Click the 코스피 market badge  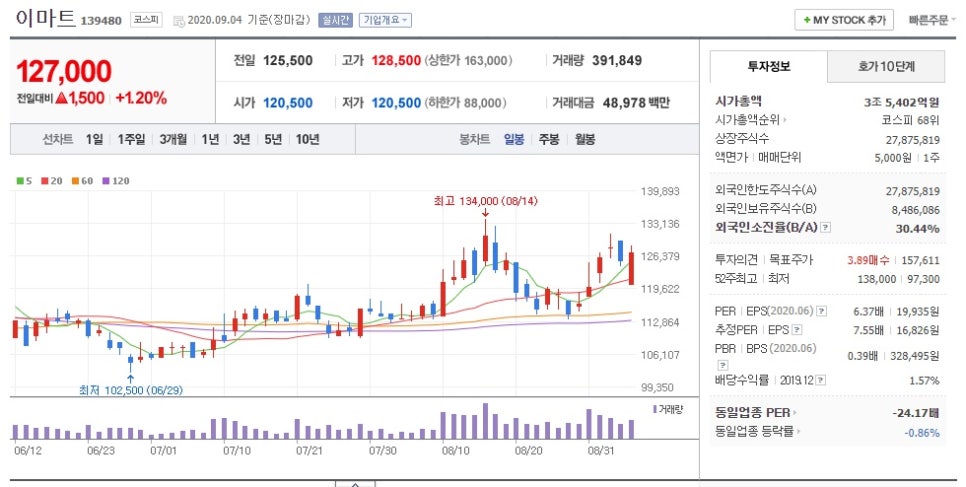[x=146, y=20]
